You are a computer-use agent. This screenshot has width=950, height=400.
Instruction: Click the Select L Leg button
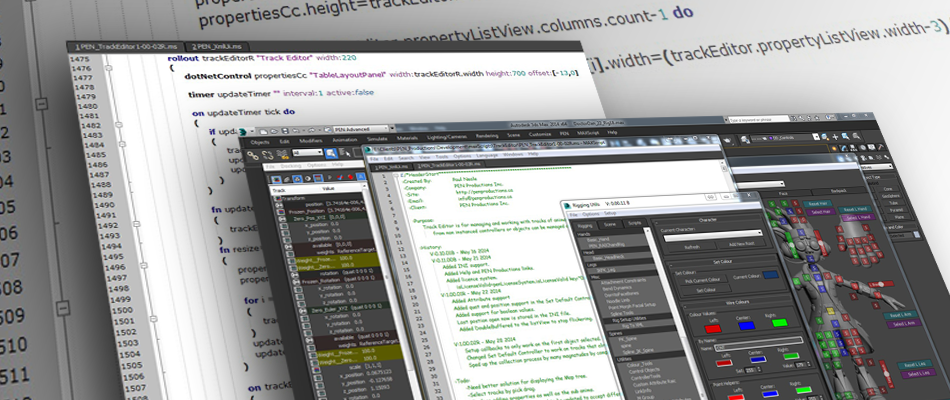coord(918,374)
